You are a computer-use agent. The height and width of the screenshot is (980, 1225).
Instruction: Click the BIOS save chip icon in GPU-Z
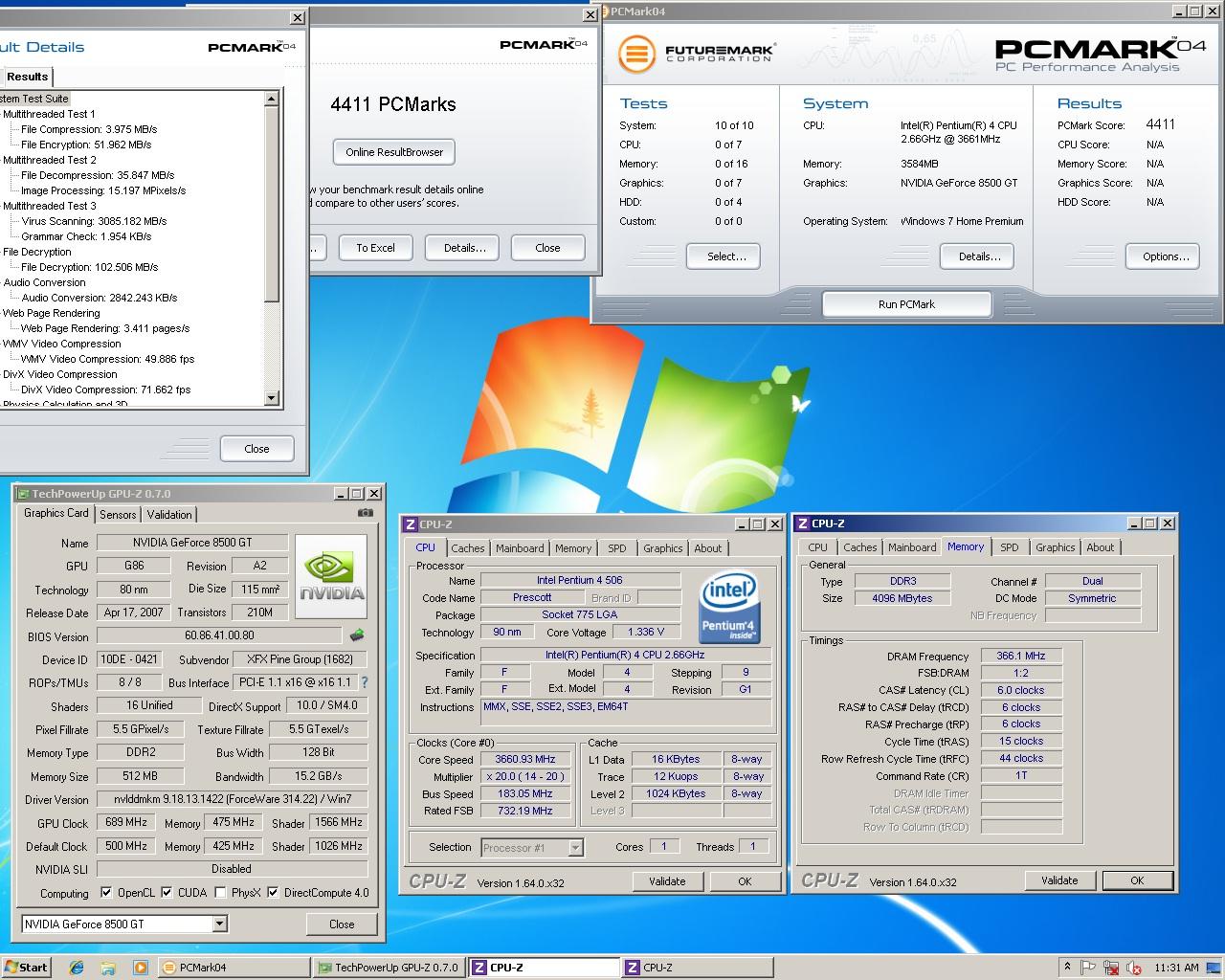(x=357, y=635)
